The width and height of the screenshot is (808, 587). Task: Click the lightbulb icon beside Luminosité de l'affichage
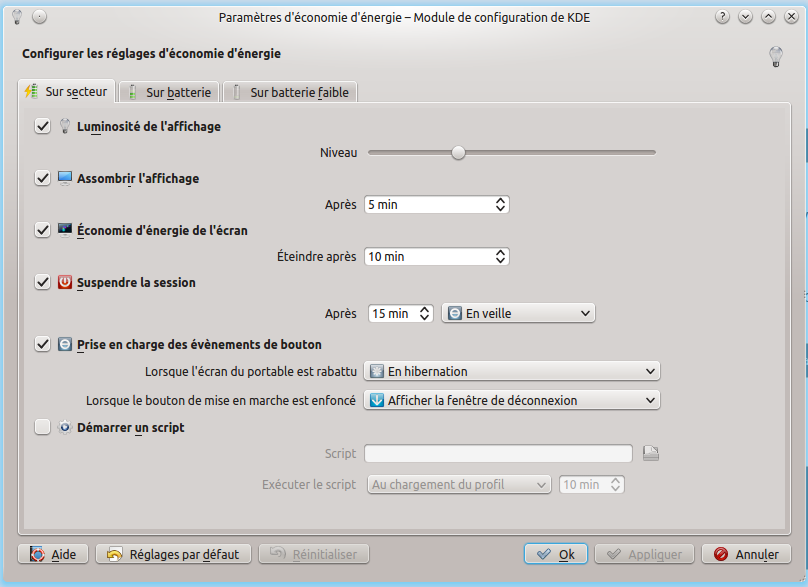pyautogui.click(x=65, y=127)
